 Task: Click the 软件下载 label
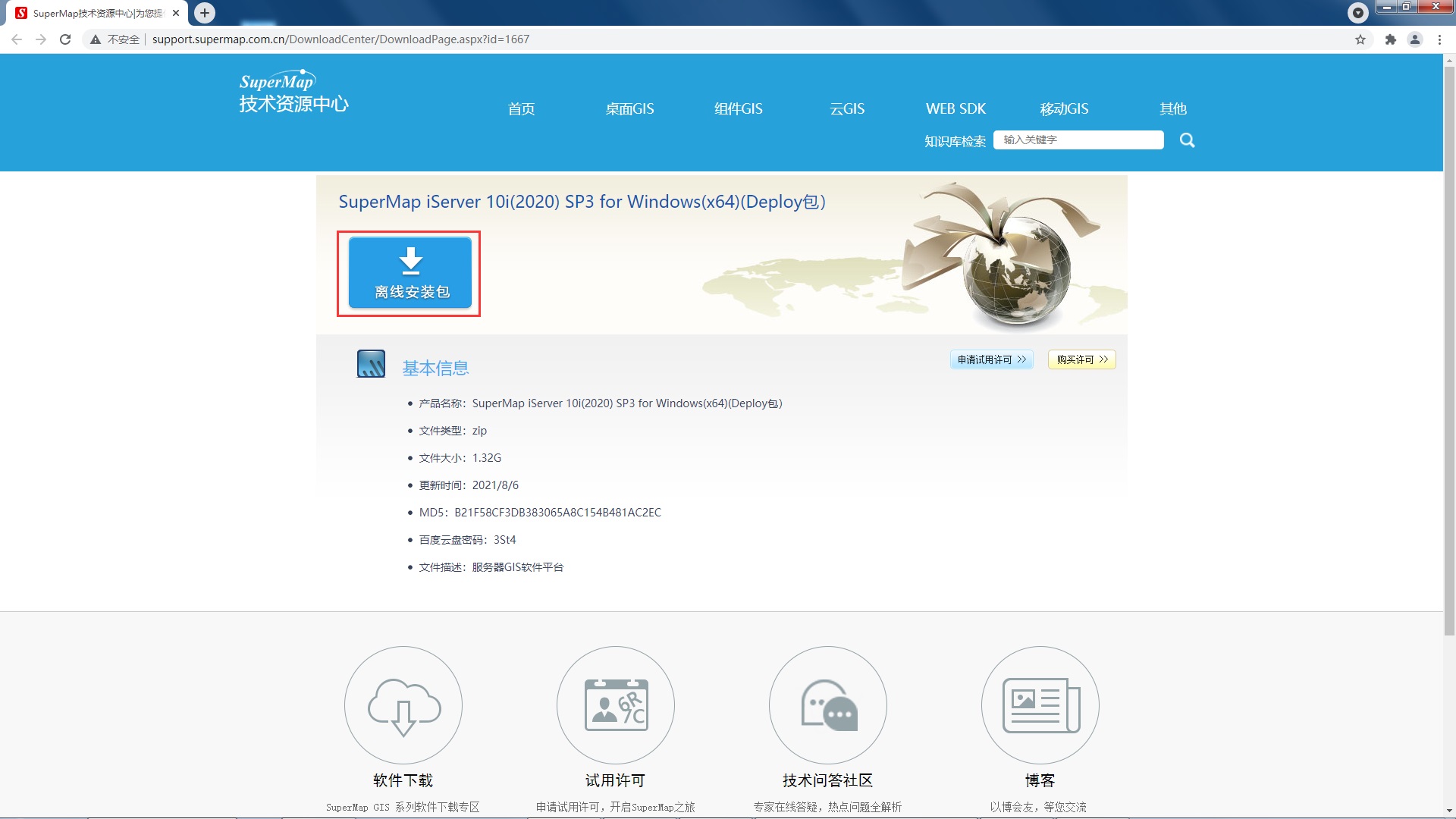[x=403, y=780]
